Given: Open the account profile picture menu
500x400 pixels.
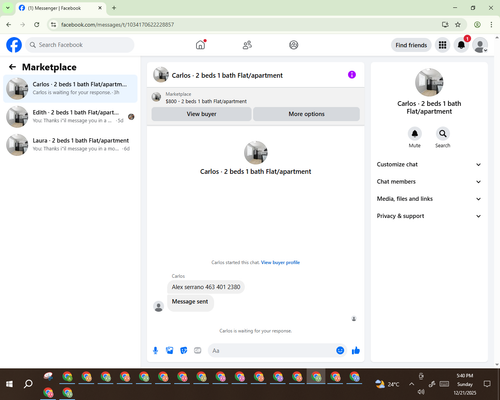Looking at the screenshot, I should [480, 45].
